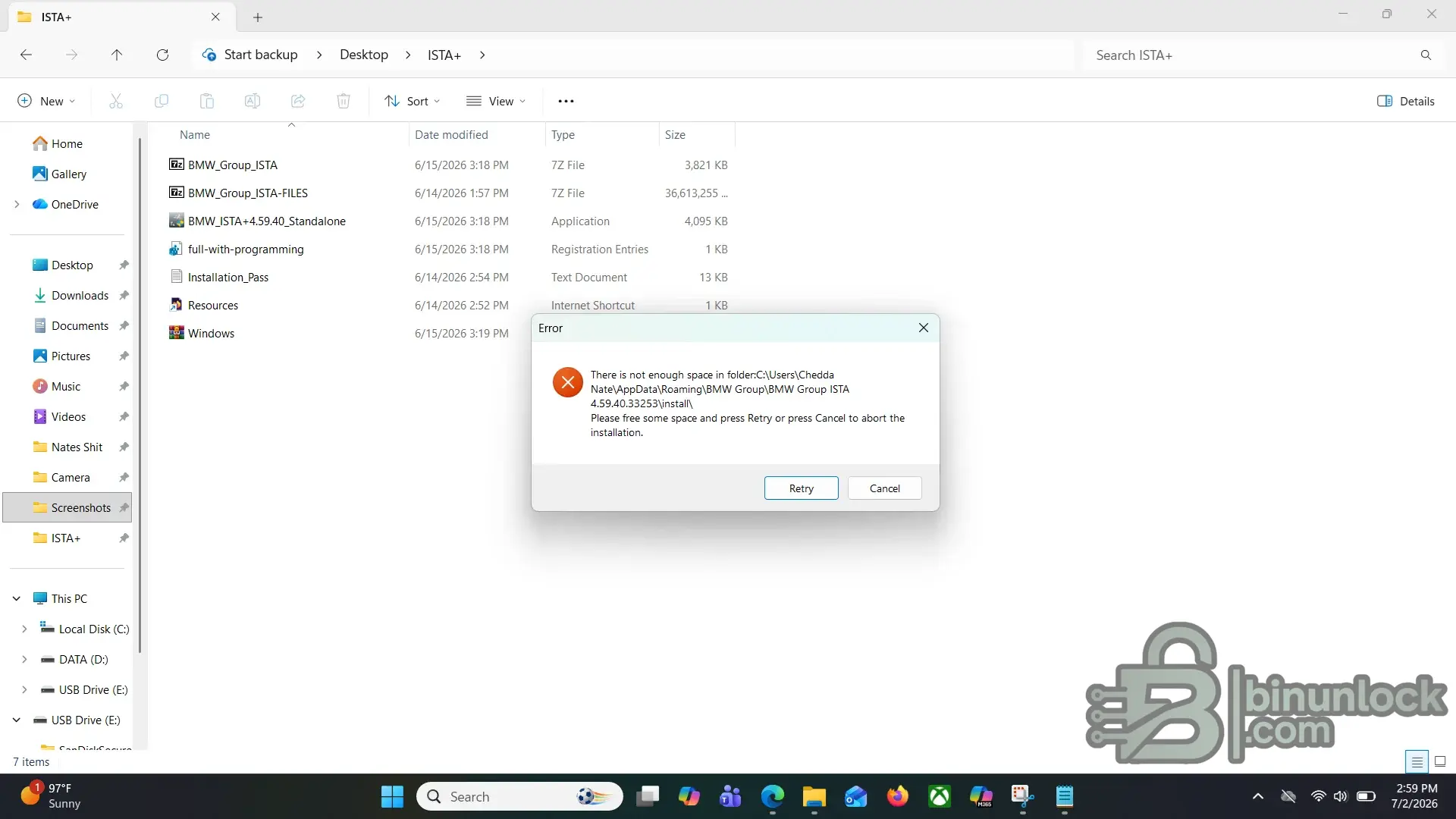Open Microsoft Edge from taskbar

coord(772,796)
